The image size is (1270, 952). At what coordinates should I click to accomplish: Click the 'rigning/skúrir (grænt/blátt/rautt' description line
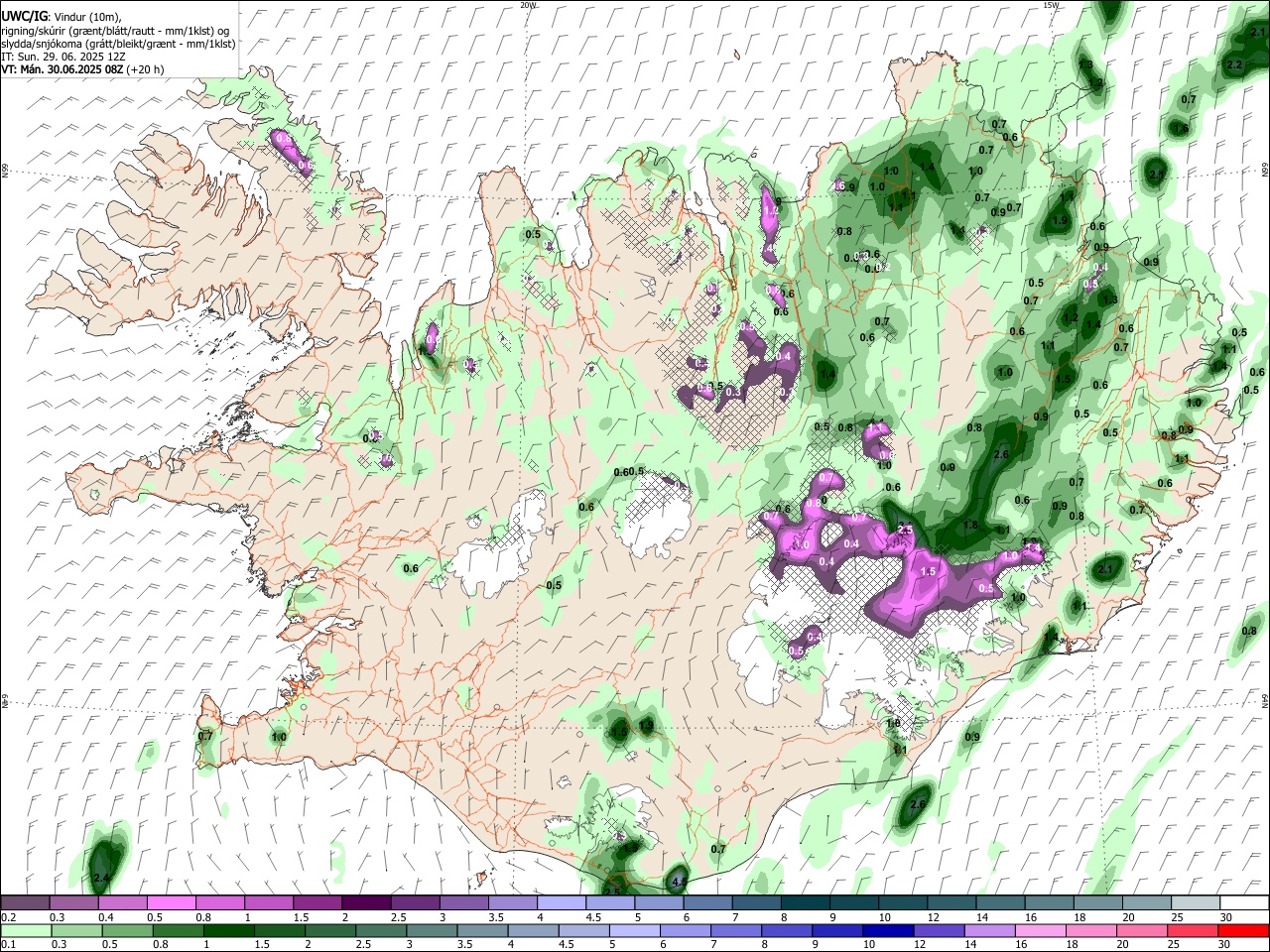(x=115, y=31)
